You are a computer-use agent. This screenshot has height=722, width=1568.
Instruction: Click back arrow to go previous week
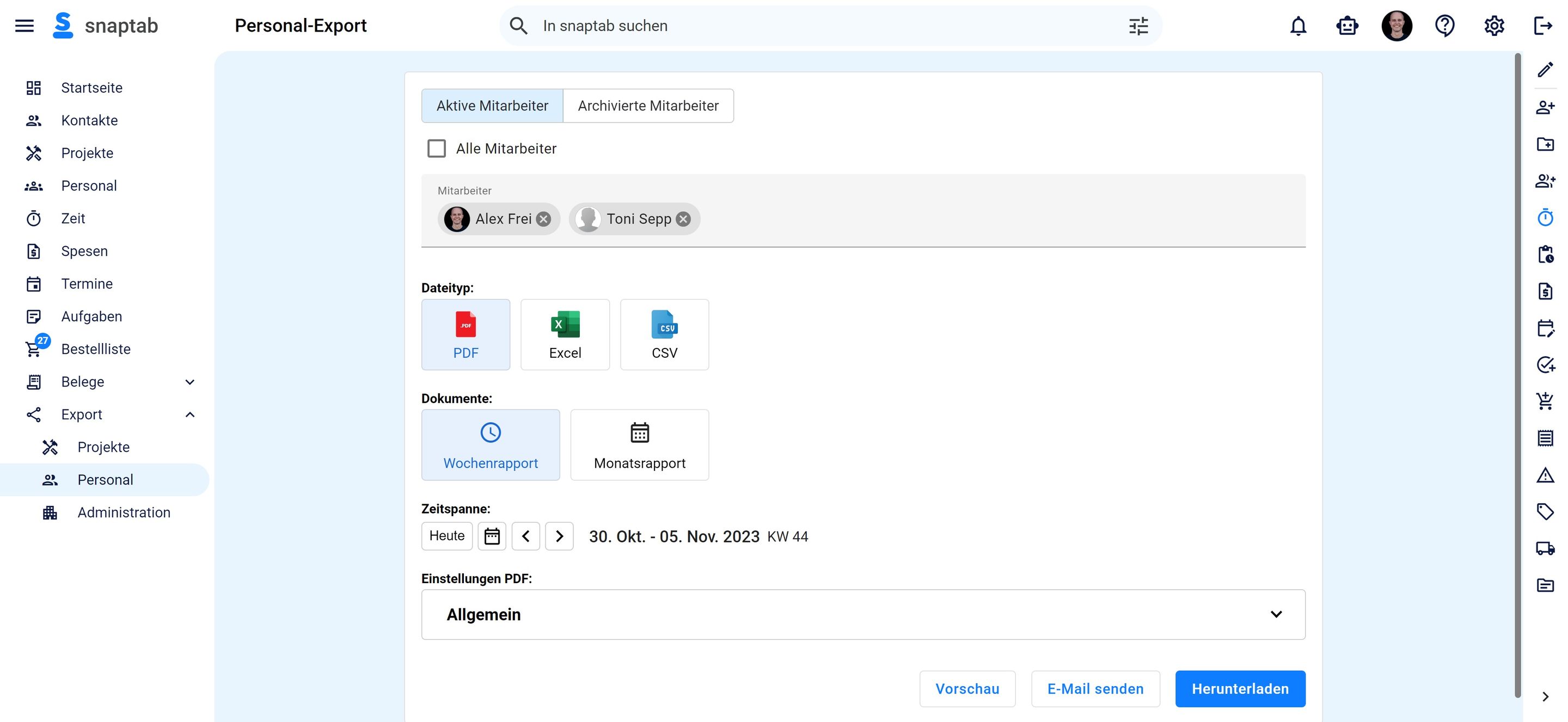(525, 536)
